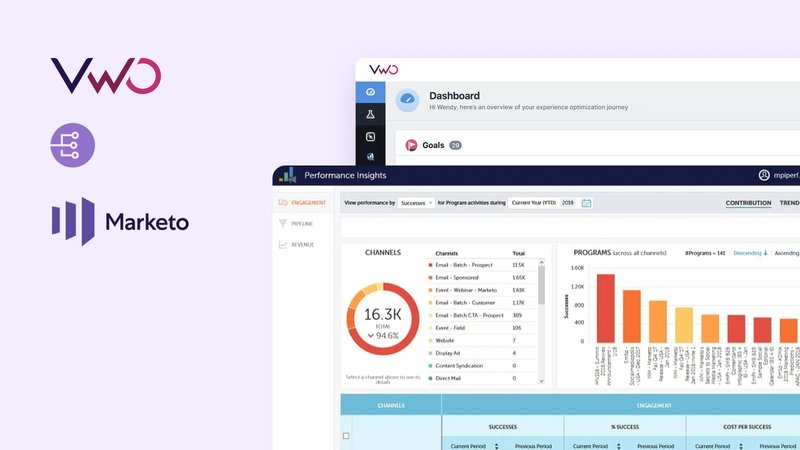Screen dimensions: 800x450
Task: Open the flask testing icon in the VWO sidebar
Action: point(370,114)
